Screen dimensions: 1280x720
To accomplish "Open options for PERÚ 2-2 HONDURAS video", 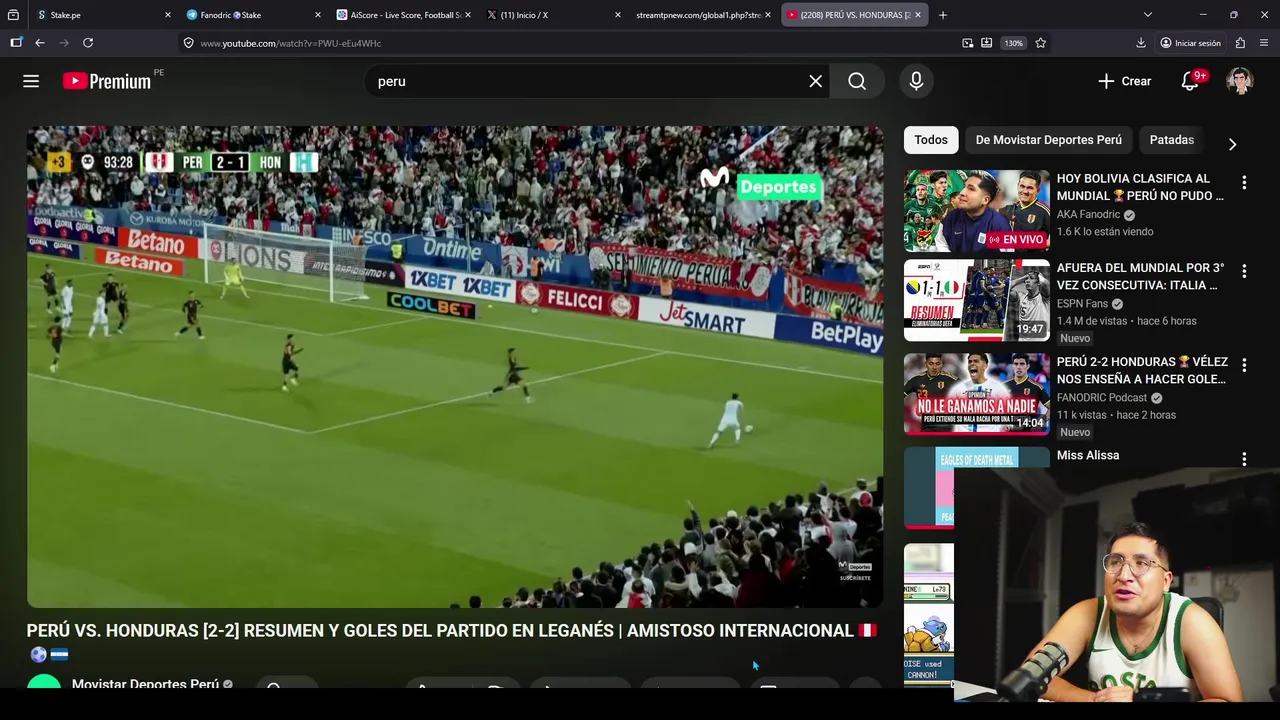I will [1244, 365].
